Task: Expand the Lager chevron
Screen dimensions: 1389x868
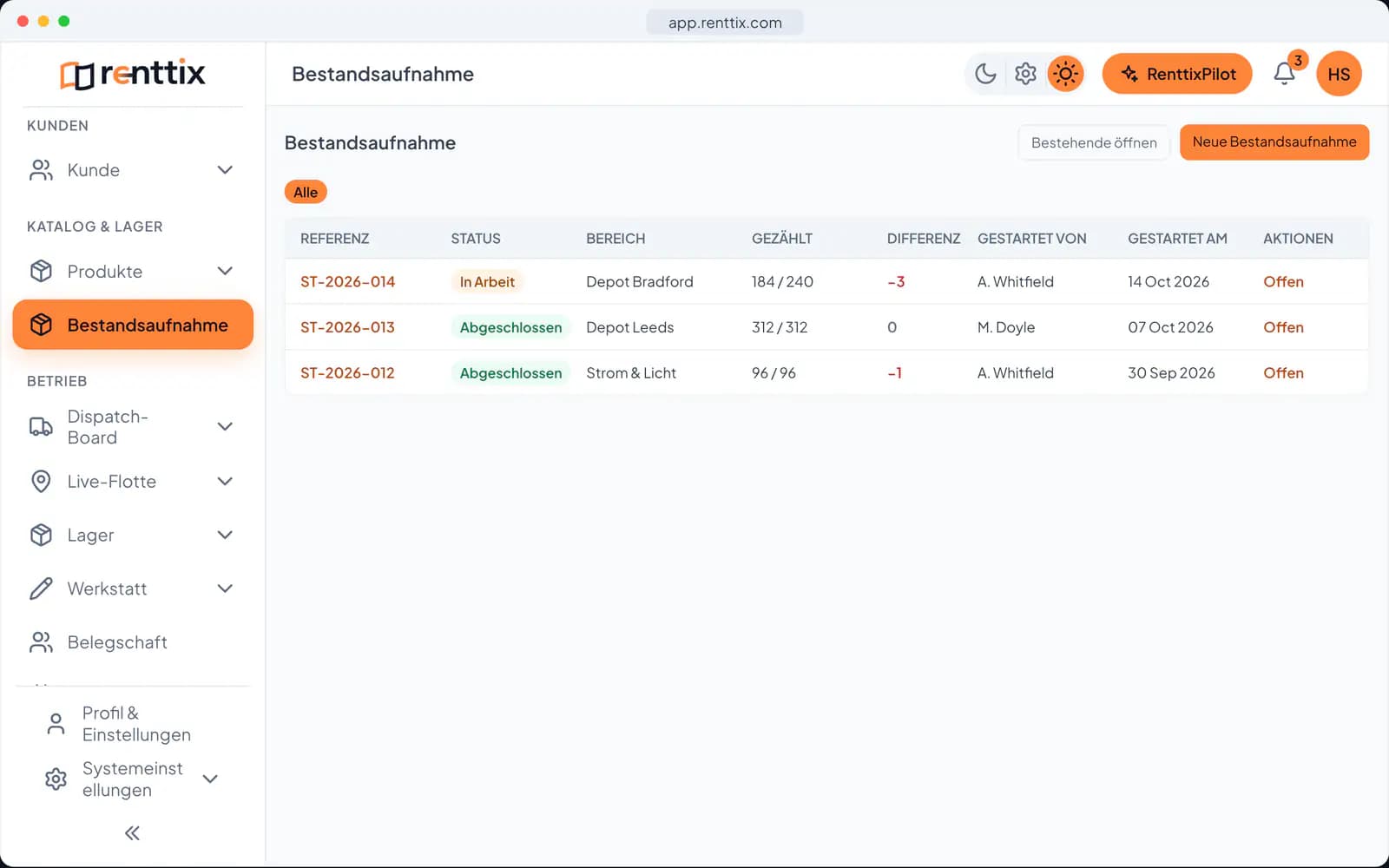Action: [x=225, y=536]
